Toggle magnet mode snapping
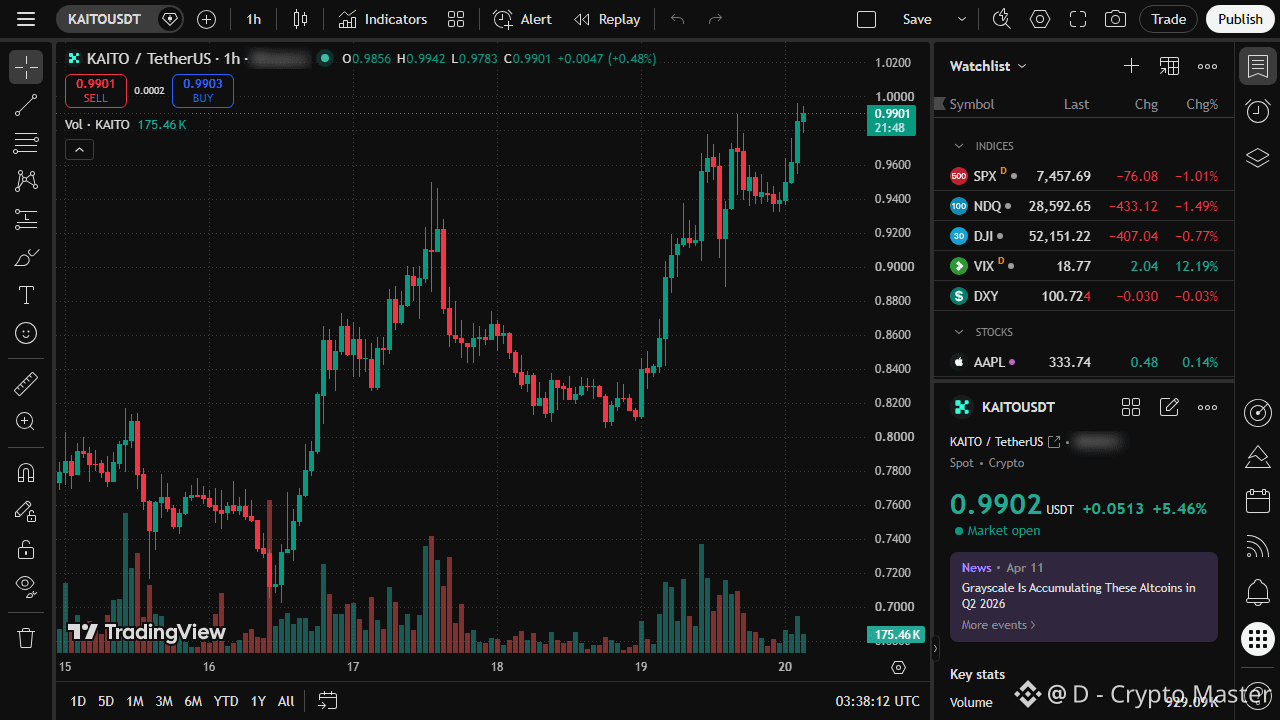The image size is (1280, 720). coord(26,473)
